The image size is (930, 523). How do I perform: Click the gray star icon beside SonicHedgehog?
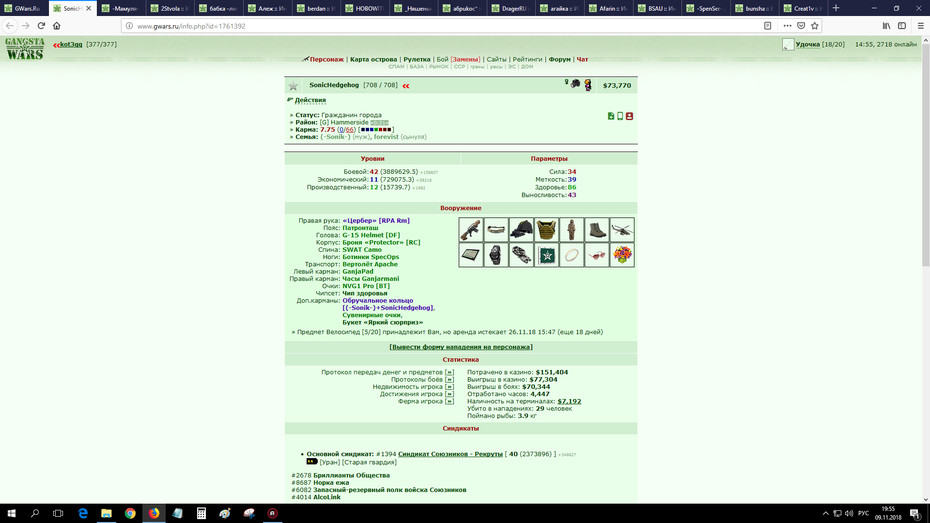293,86
